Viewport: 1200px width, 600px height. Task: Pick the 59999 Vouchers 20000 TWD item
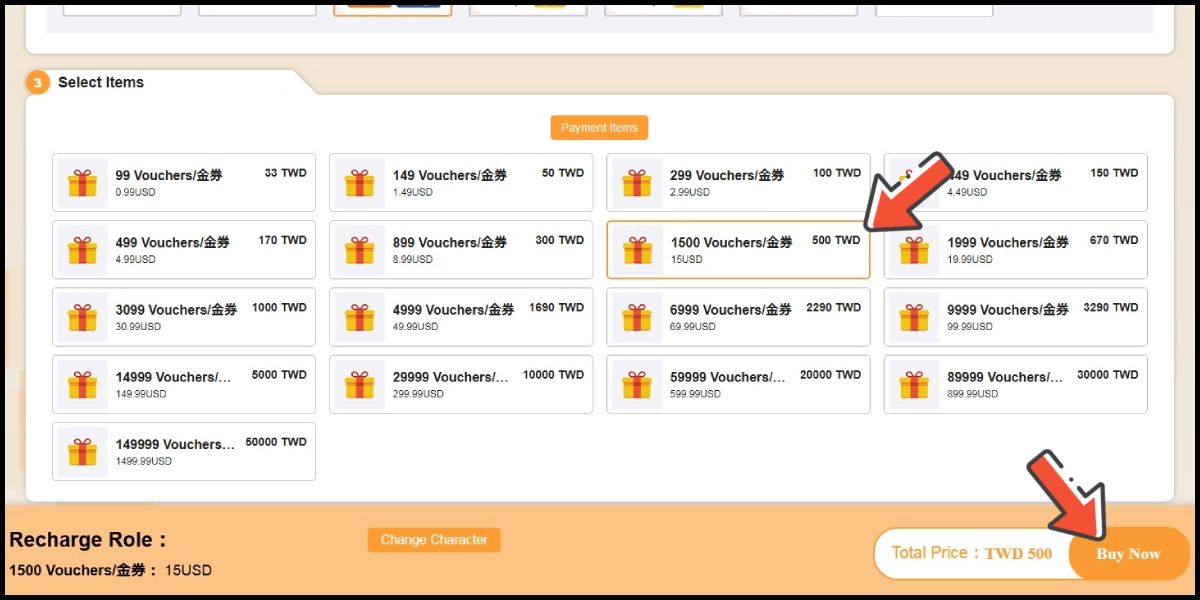[738, 384]
